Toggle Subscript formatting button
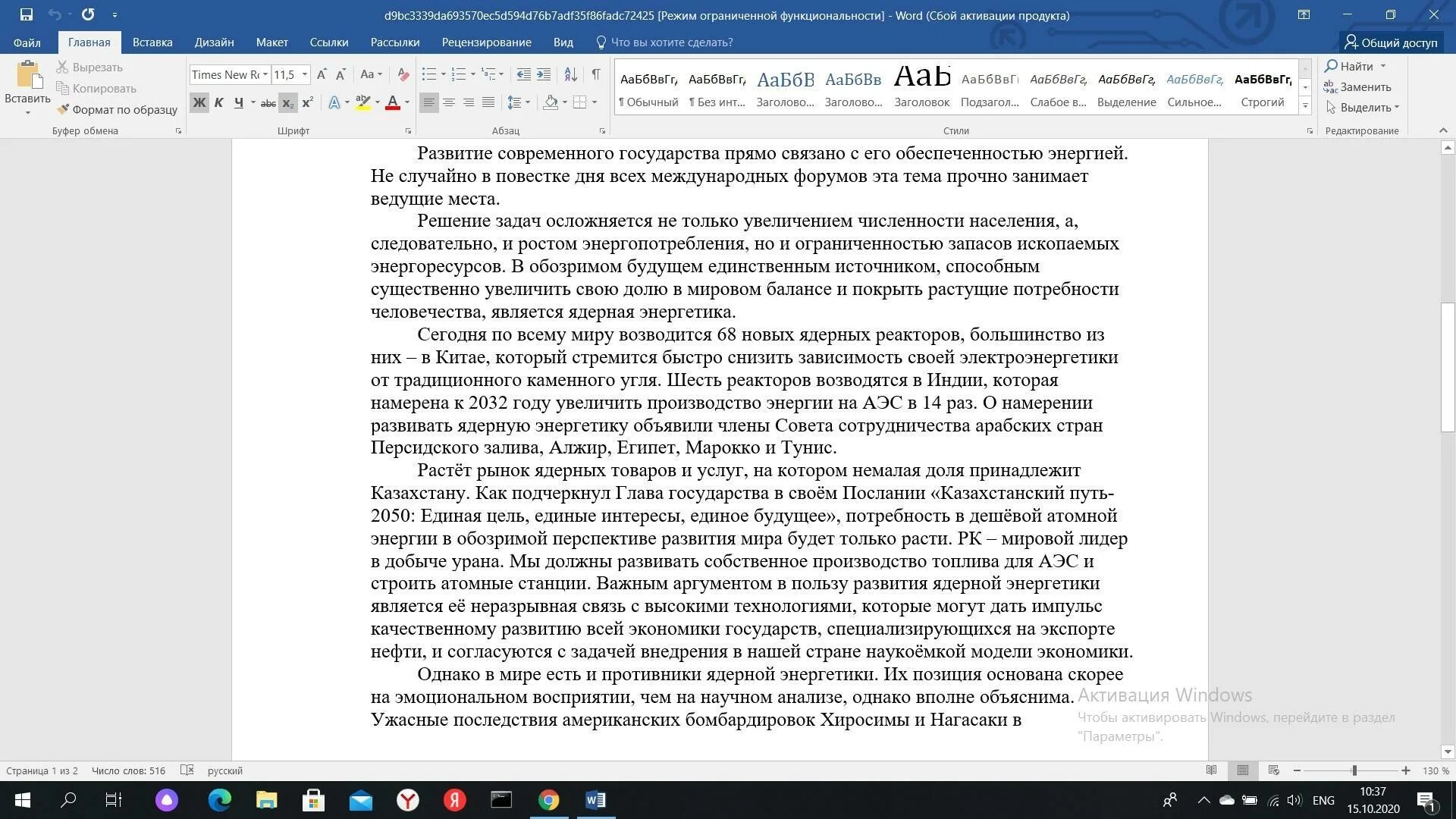Screen dimensions: 1456x819 click(x=287, y=103)
